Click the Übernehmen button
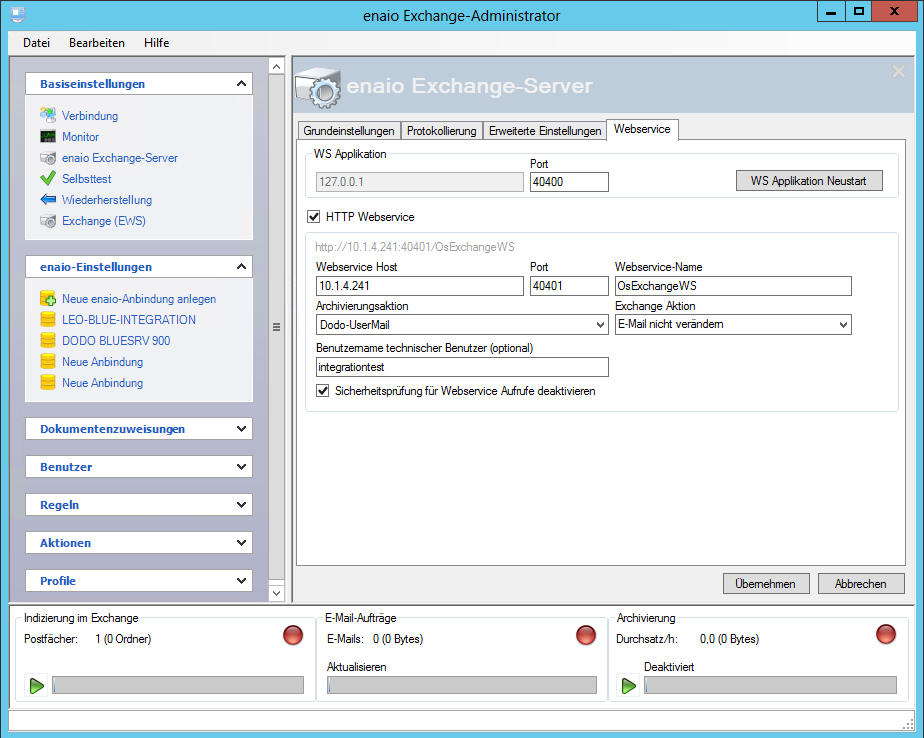 coord(765,584)
